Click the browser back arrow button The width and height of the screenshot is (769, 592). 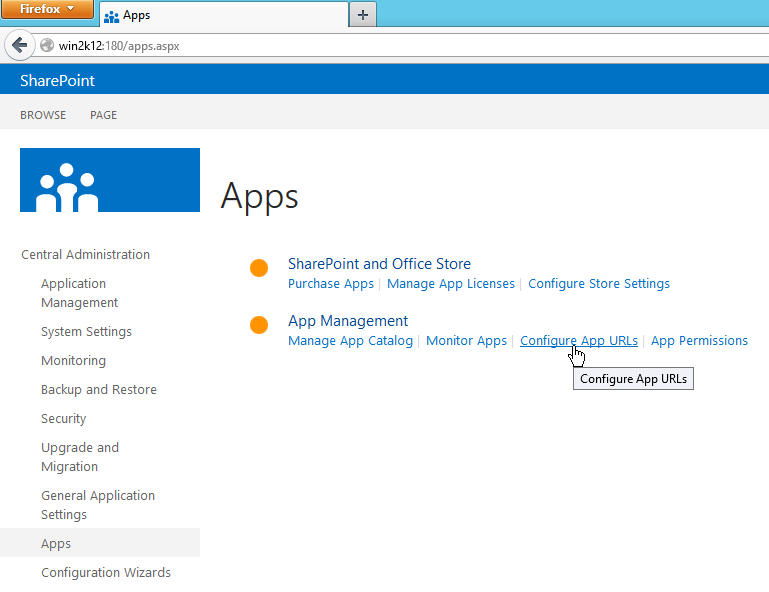20,46
